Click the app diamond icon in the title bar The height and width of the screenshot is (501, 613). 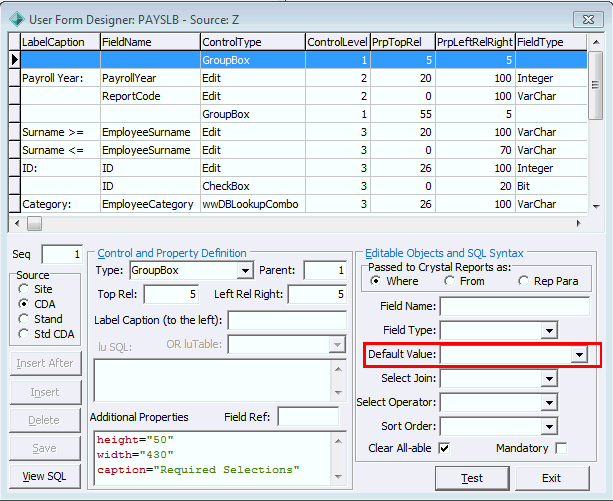tap(17, 19)
